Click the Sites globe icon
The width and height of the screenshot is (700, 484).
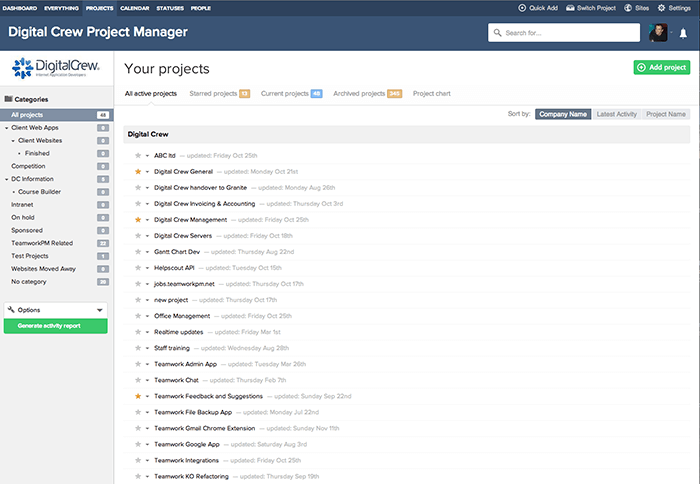coord(628,8)
